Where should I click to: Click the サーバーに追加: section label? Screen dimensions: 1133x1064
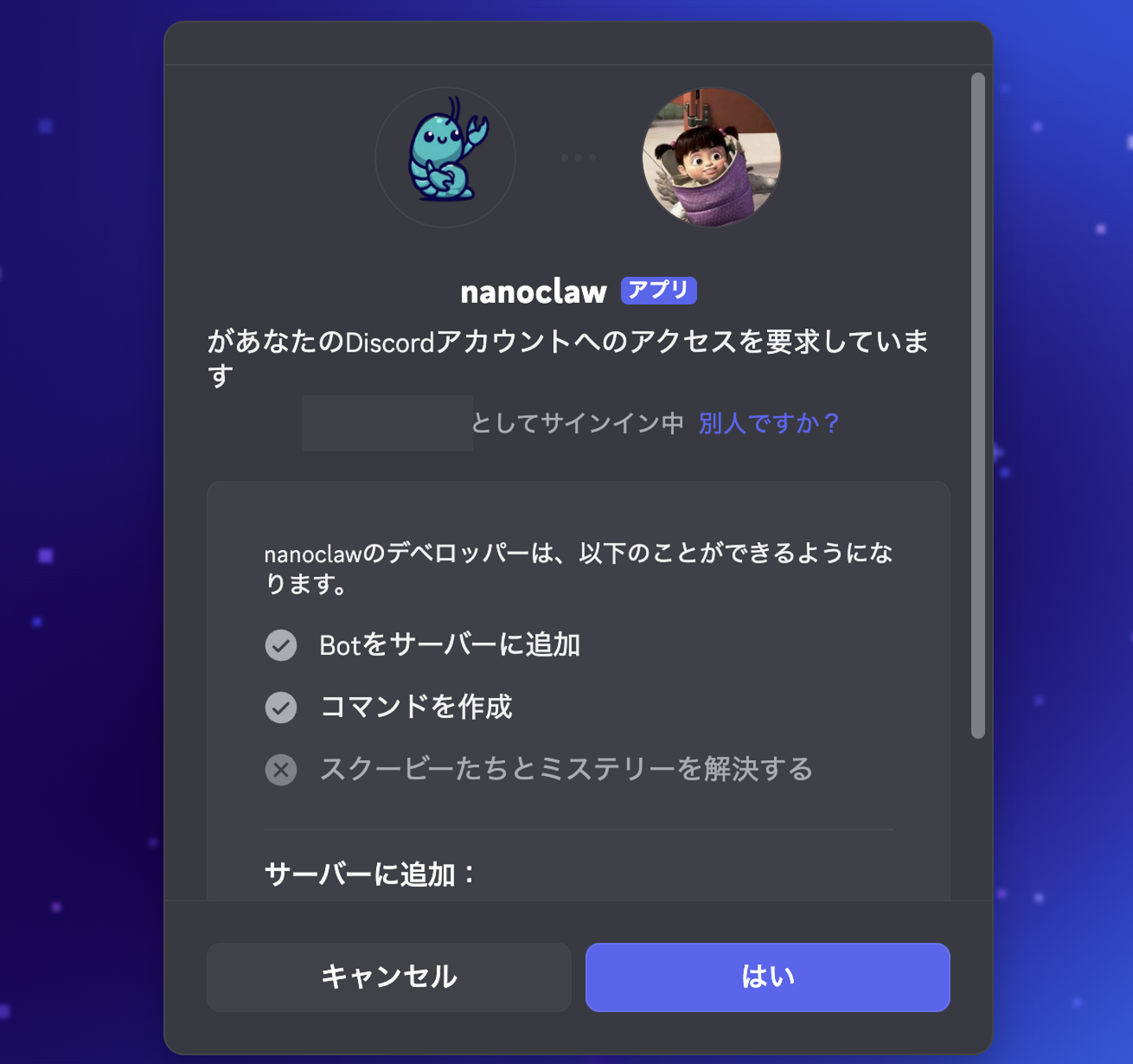tap(371, 874)
